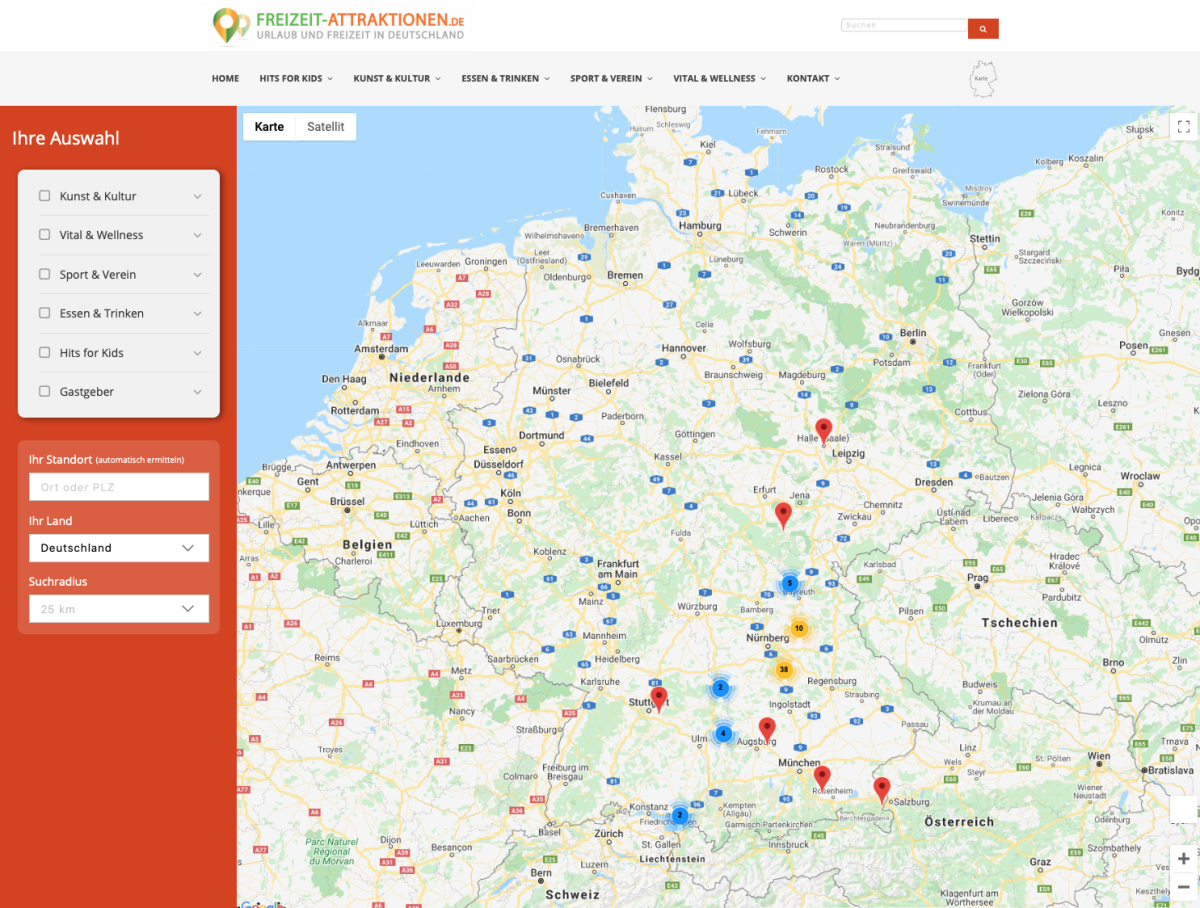The height and width of the screenshot is (908, 1200).
Task: Expand the Gastgeber filter chevron
Action: coord(197,392)
